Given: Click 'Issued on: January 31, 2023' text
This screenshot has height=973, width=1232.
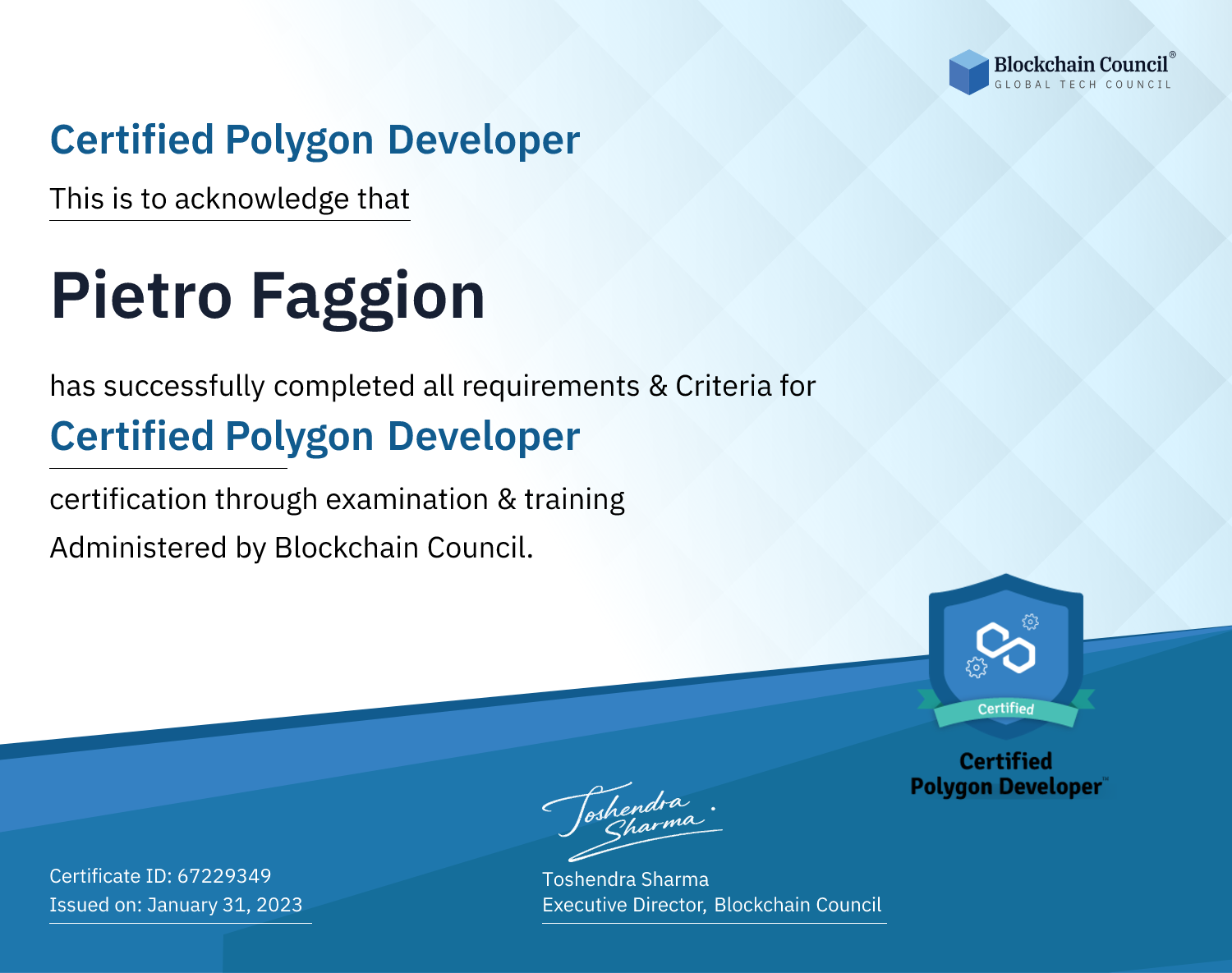Looking at the screenshot, I should 176,905.
